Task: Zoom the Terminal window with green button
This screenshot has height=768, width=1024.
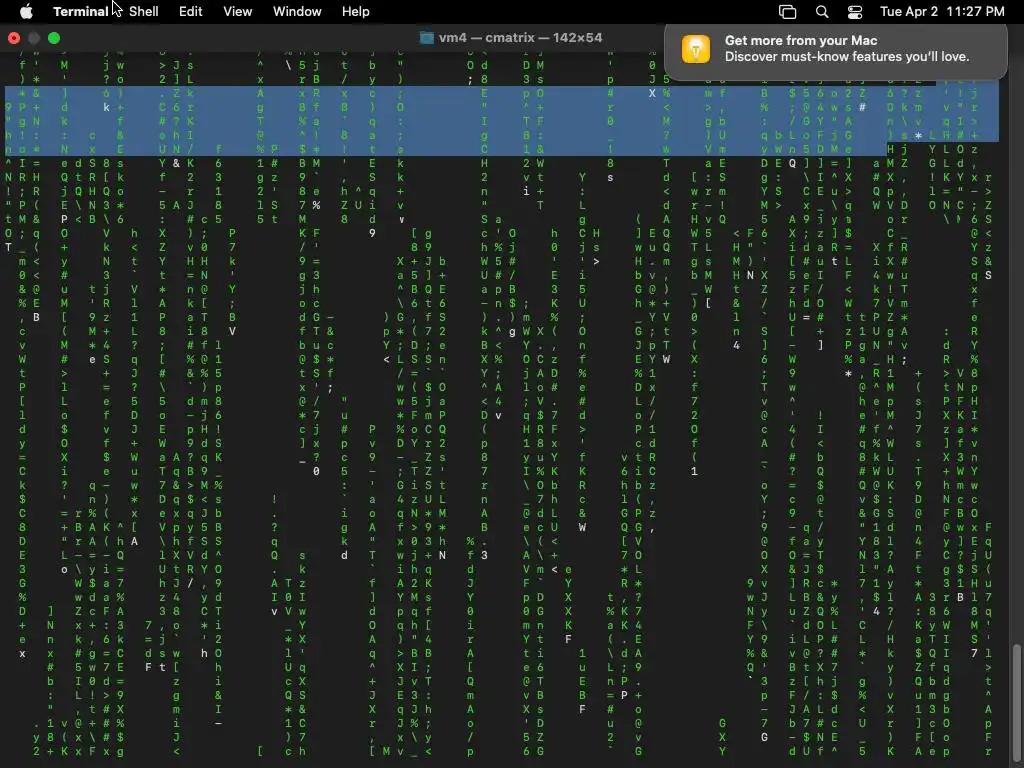Action: 54,39
